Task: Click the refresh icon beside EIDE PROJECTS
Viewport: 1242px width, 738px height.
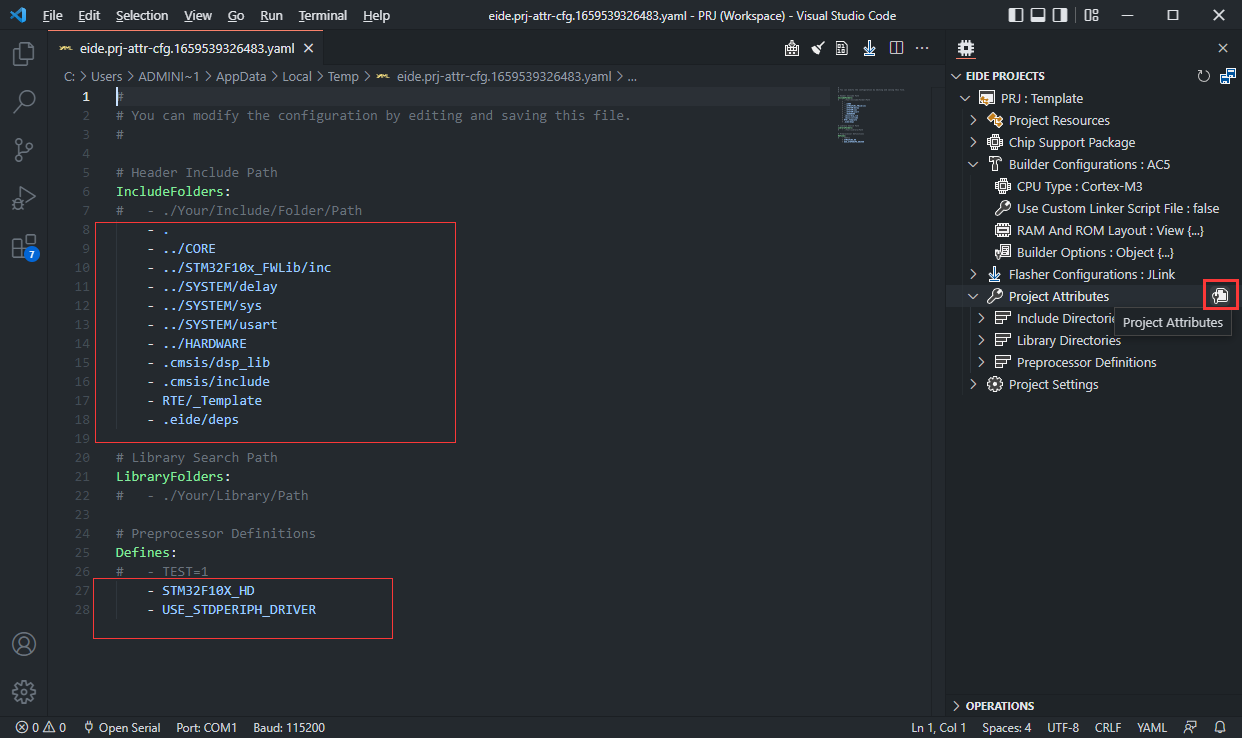Action: click(1204, 75)
